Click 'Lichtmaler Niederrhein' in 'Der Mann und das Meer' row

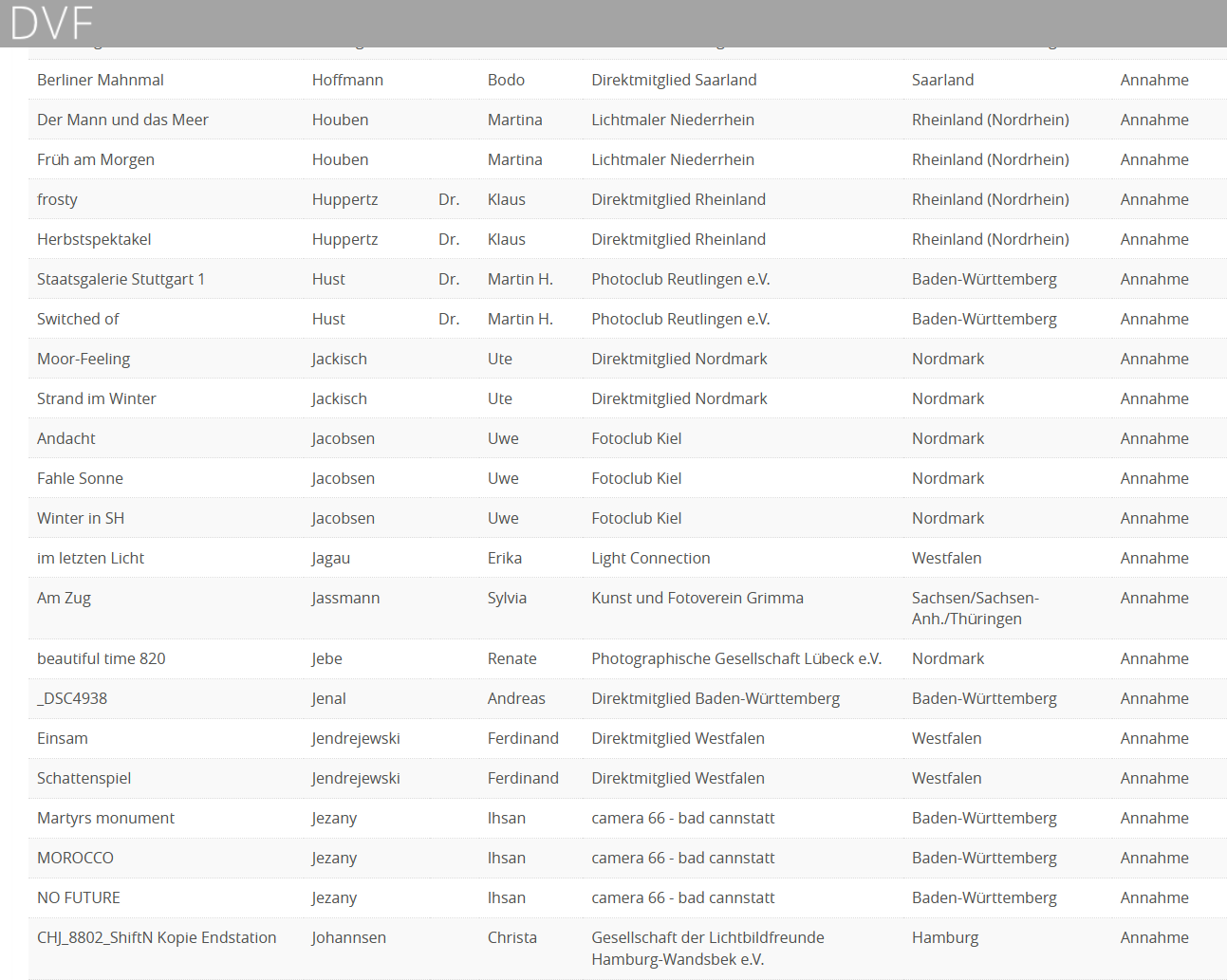tap(673, 120)
